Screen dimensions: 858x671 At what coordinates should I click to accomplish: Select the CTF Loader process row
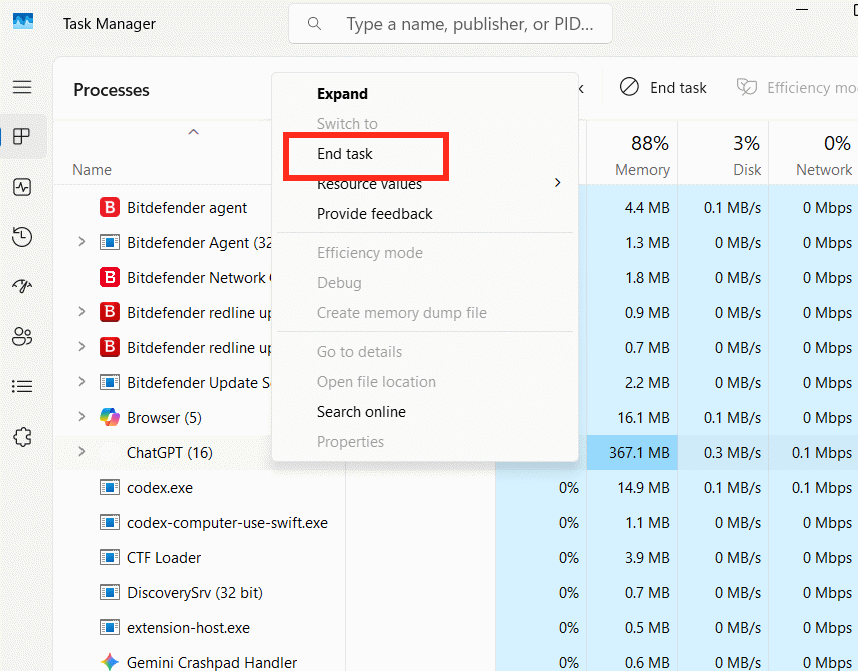pyautogui.click(x=456, y=558)
